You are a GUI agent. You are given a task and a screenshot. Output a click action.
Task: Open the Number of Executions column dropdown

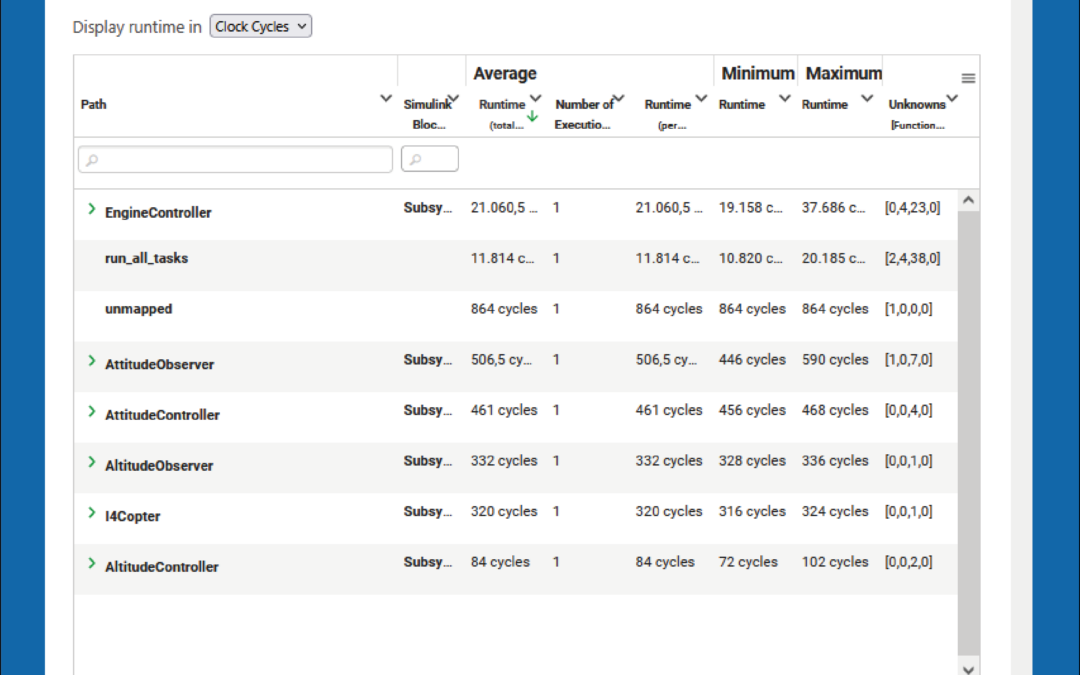tap(617, 99)
